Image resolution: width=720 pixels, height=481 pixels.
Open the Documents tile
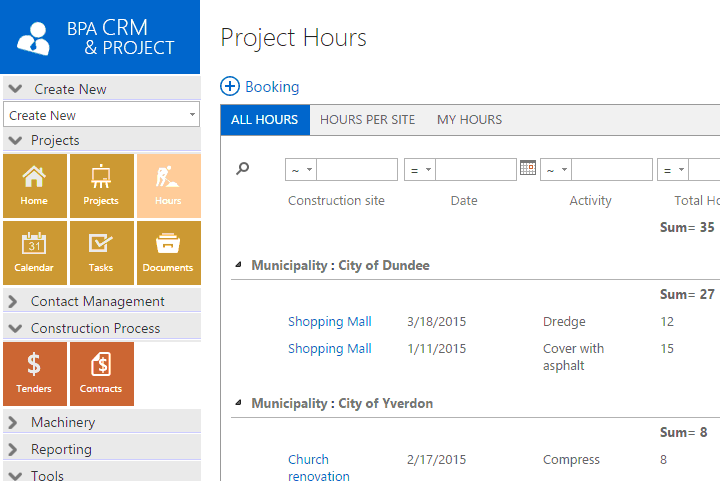[x=169, y=253]
